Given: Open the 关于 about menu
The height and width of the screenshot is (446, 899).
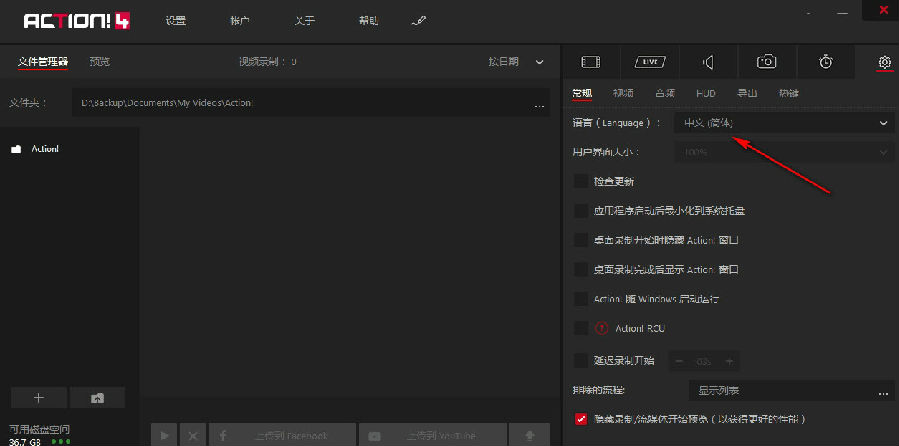Looking at the screenshot, I should 305,21.
